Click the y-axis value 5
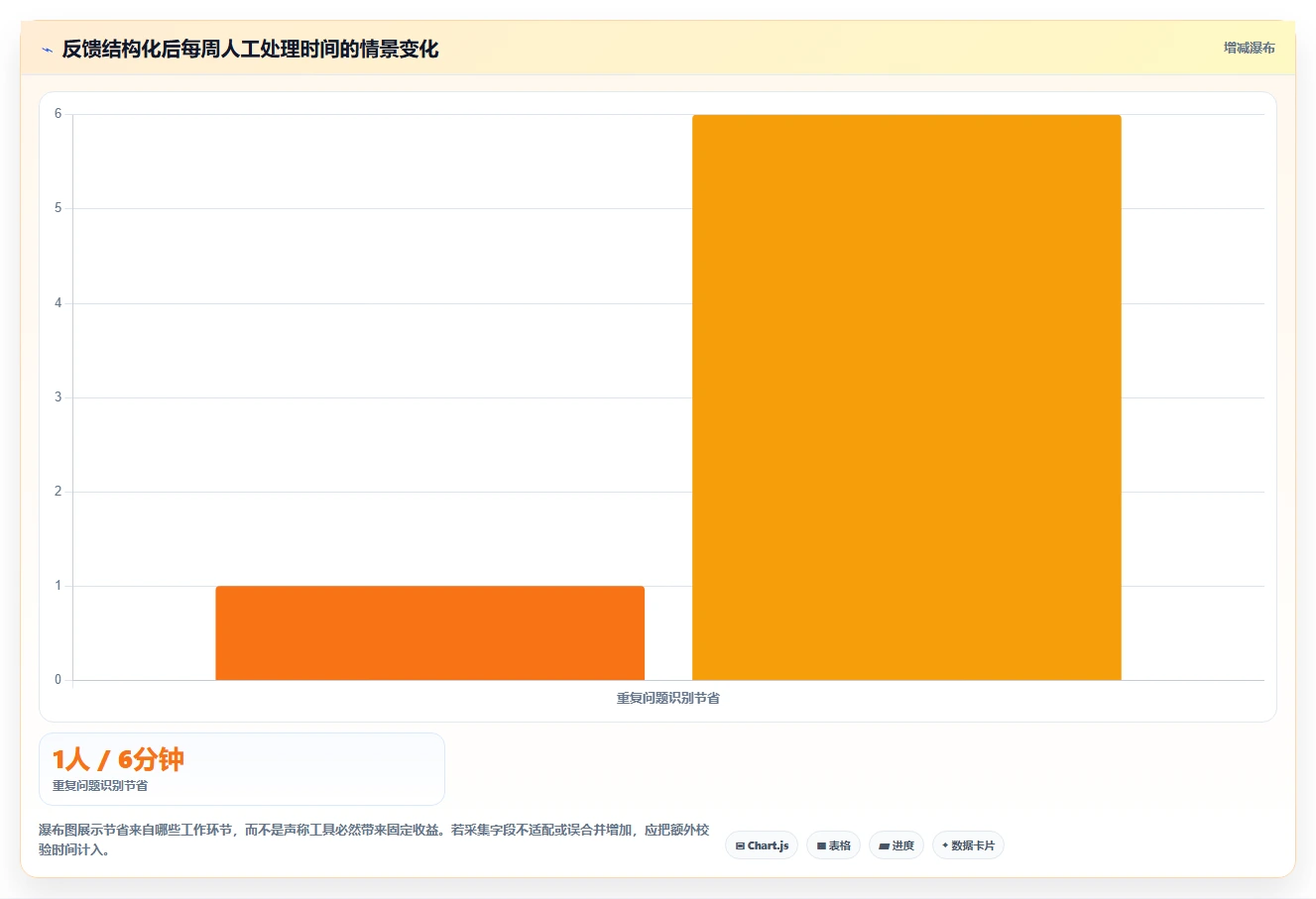This screenshot has height=899, width=1316. click(x=58, y=208)
